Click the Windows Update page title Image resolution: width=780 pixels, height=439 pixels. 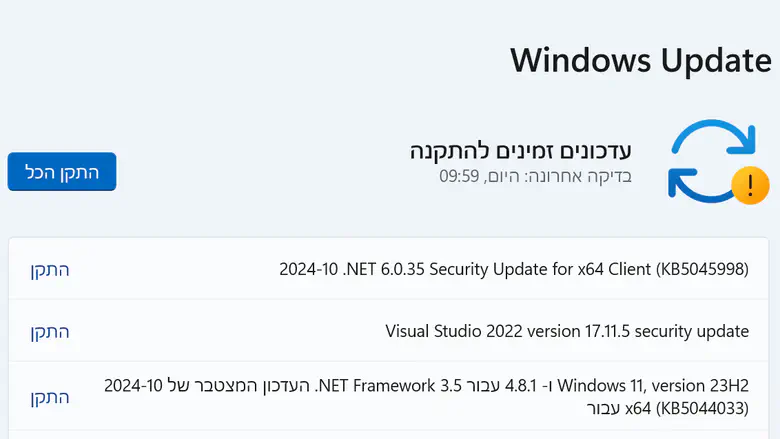pyautogui.click(x=640, y=60)
